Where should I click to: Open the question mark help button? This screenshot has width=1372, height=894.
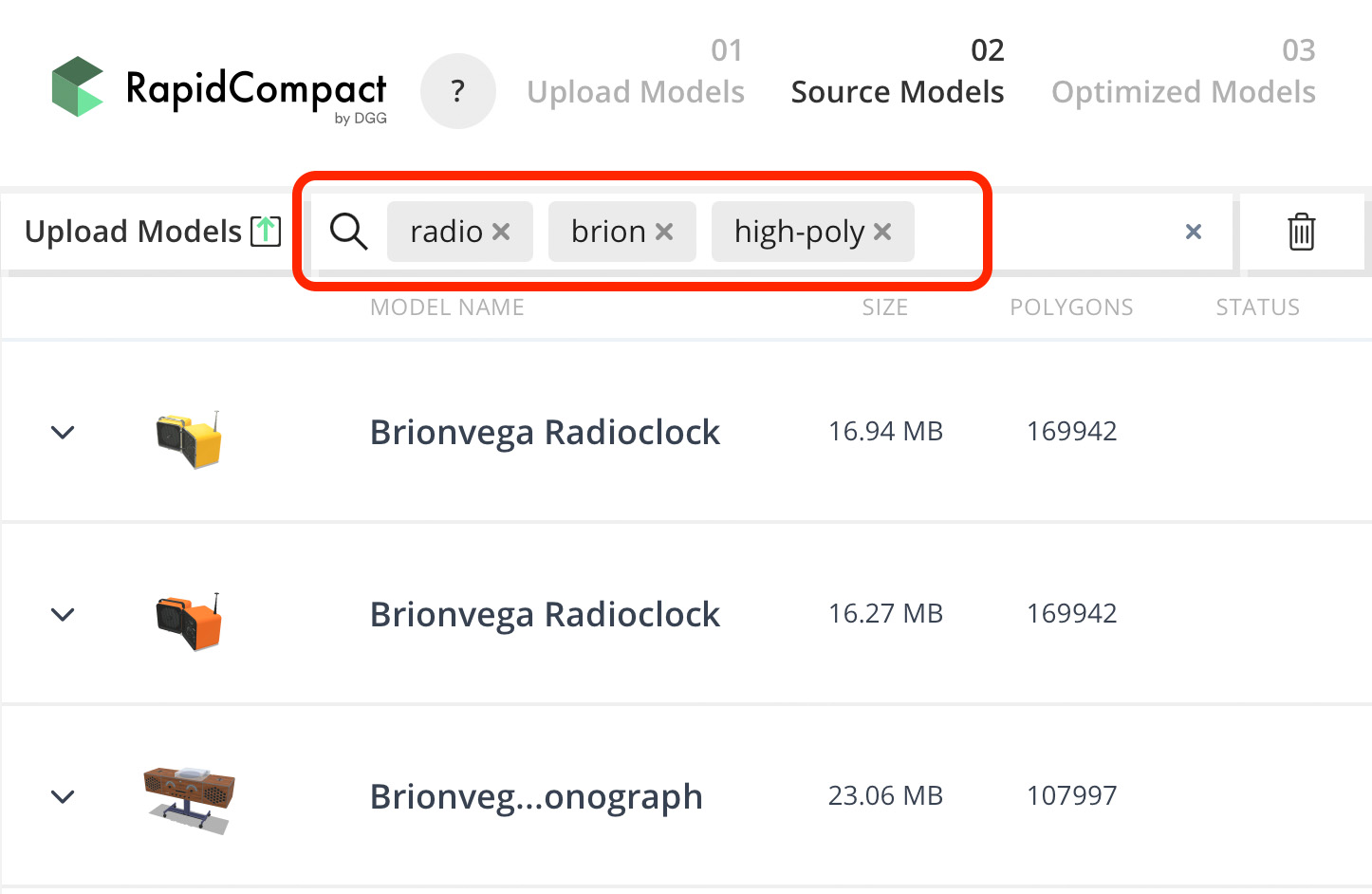(x=458, y=91)
